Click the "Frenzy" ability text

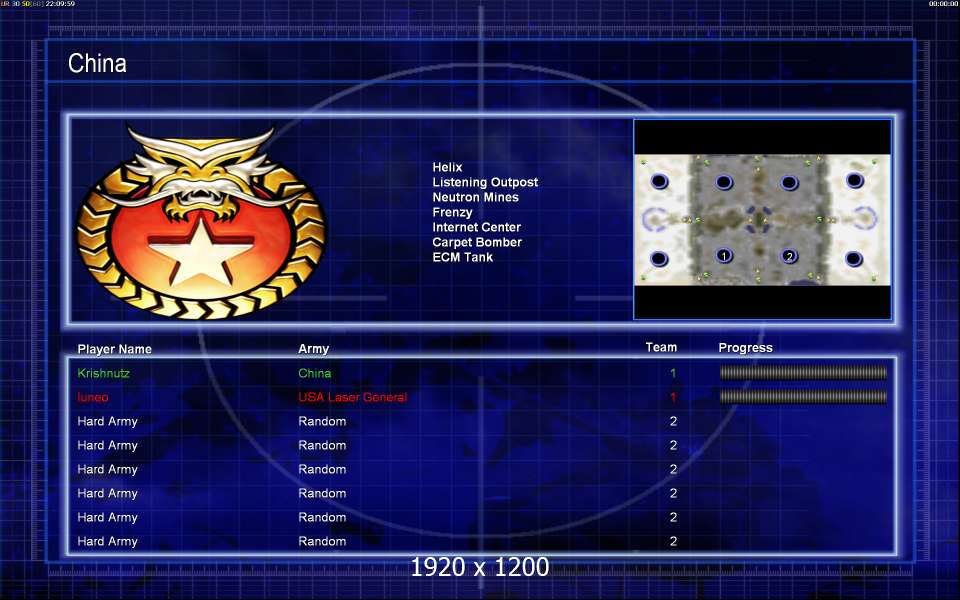452,212
